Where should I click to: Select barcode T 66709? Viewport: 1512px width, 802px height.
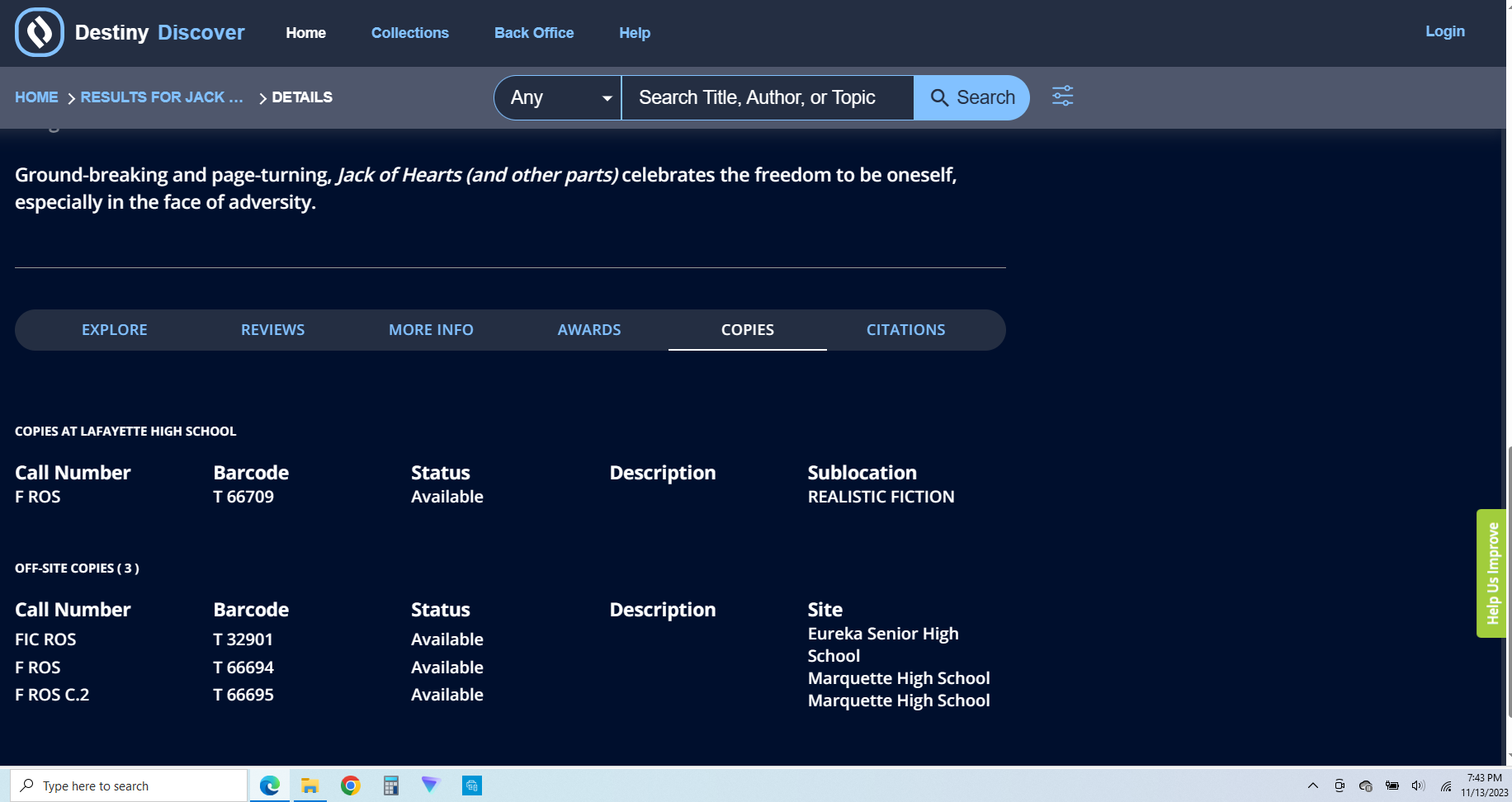[243, 497]
